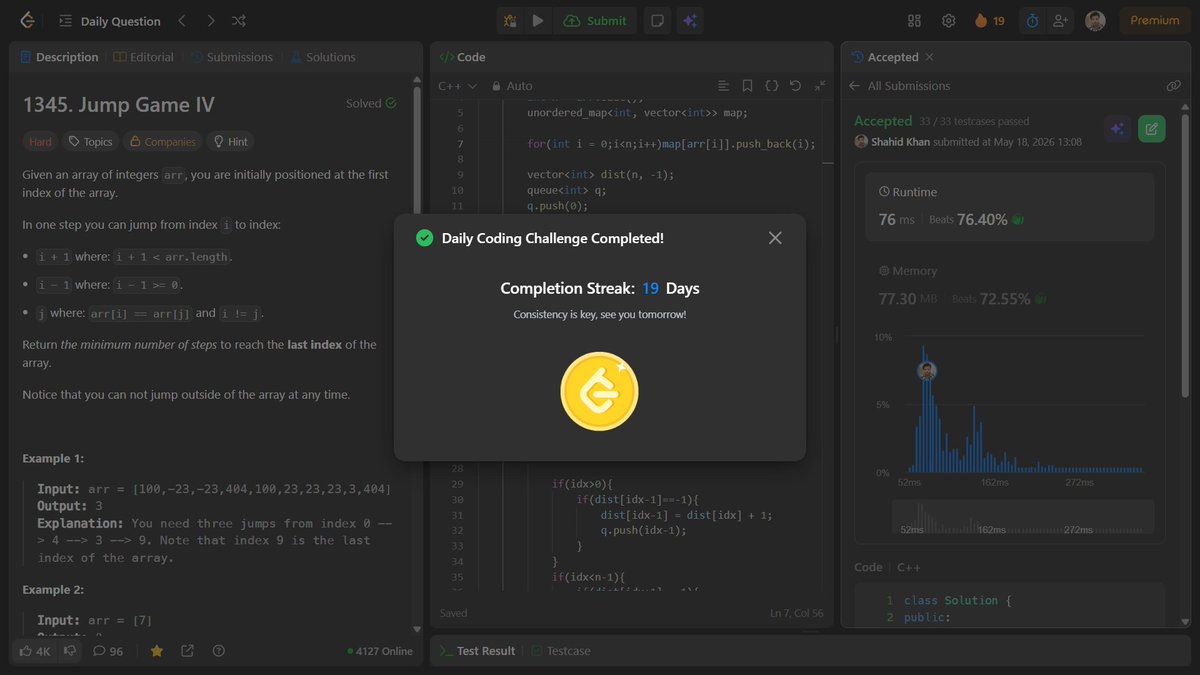Close the Daily Coding Challenge dialog
The image size is (1200, 675).
(775, 238)
